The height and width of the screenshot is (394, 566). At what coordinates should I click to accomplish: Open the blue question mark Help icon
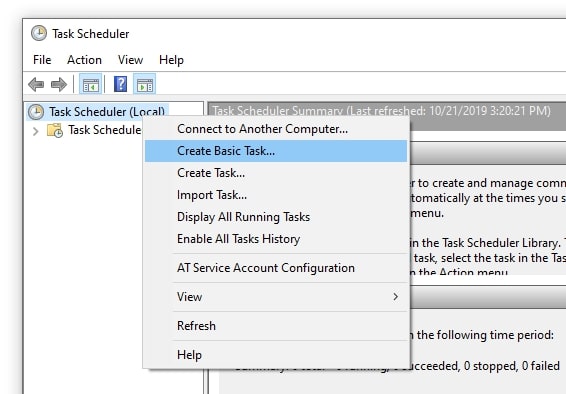(x=121, y=84)
